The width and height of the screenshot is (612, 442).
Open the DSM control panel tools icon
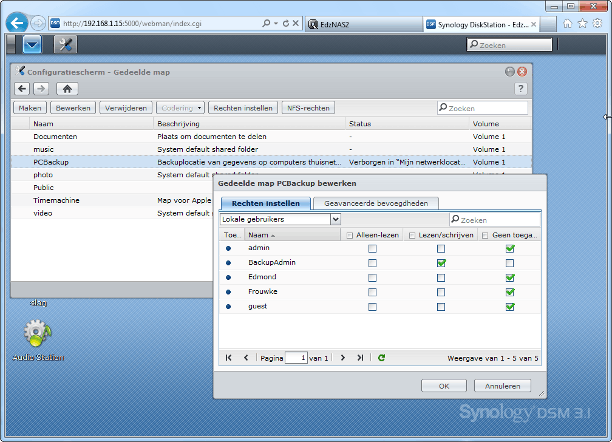(65, 44)
